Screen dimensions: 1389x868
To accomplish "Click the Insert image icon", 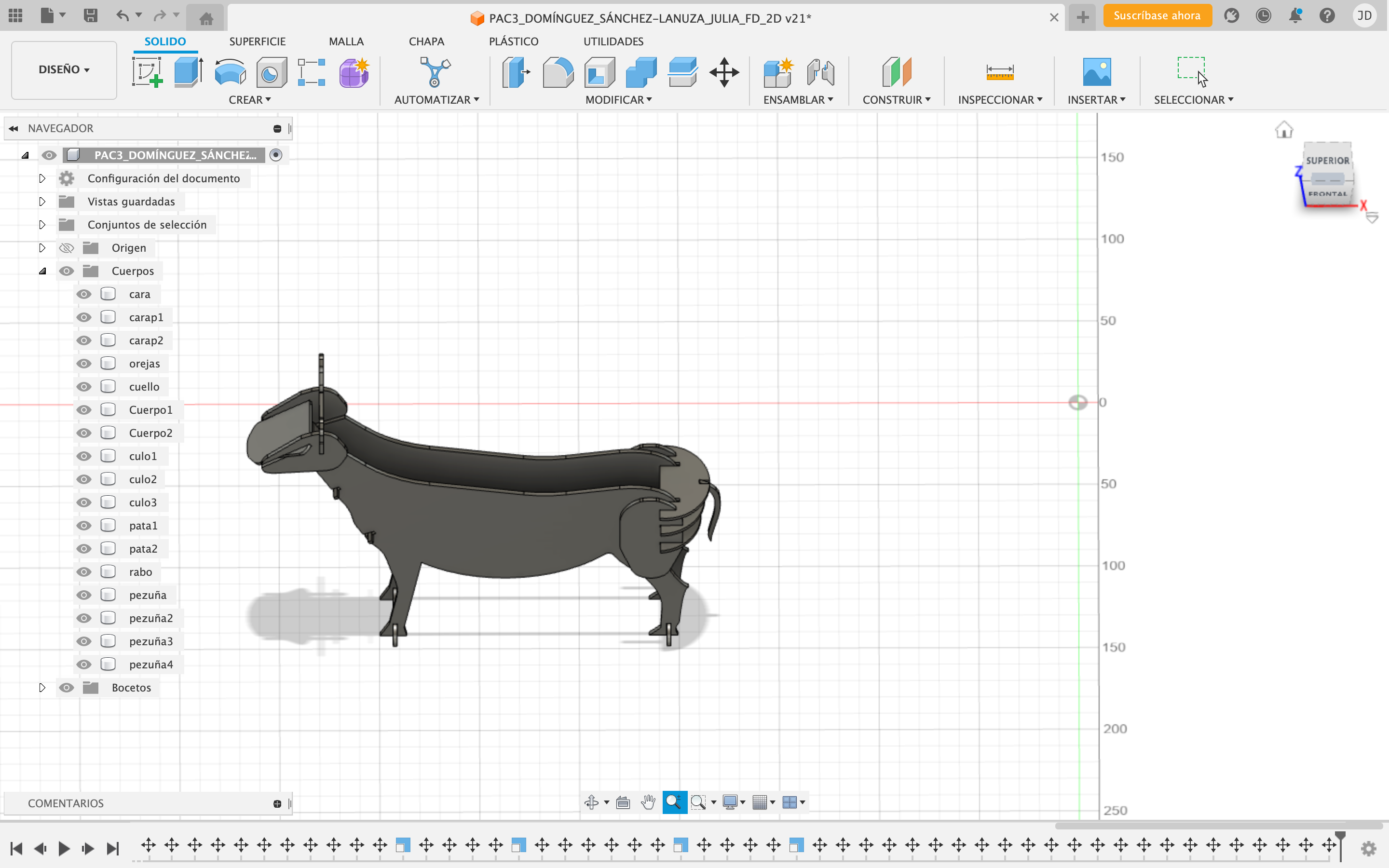I will tap(1096, 72).
